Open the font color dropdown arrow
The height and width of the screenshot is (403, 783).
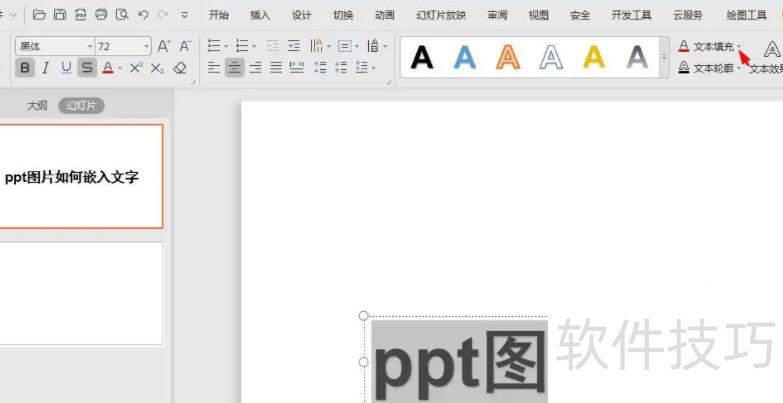coord(120,68)
